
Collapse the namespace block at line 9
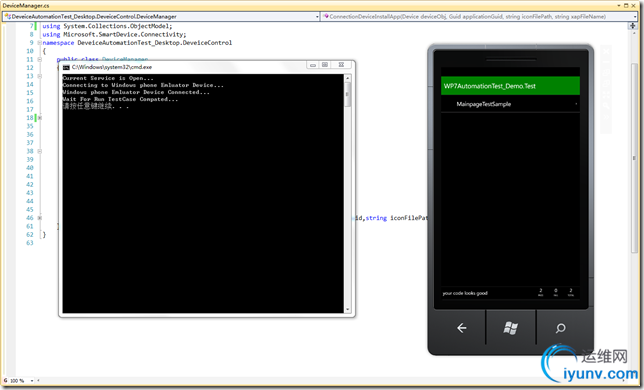click(39, 43)
